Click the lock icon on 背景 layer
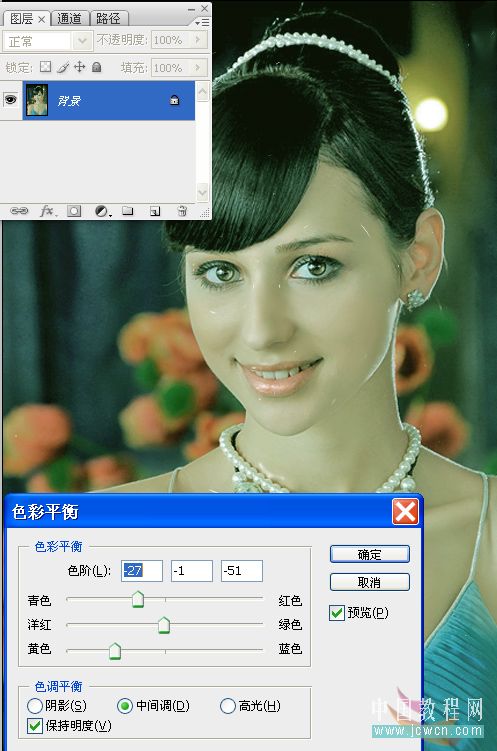 coord(175,100)
